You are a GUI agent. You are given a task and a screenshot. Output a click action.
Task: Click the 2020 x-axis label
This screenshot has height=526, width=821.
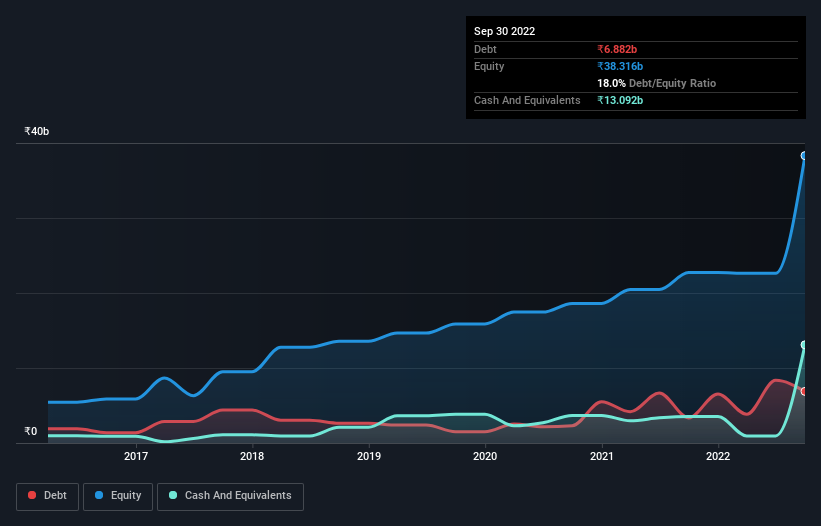(x=485, y=456)
